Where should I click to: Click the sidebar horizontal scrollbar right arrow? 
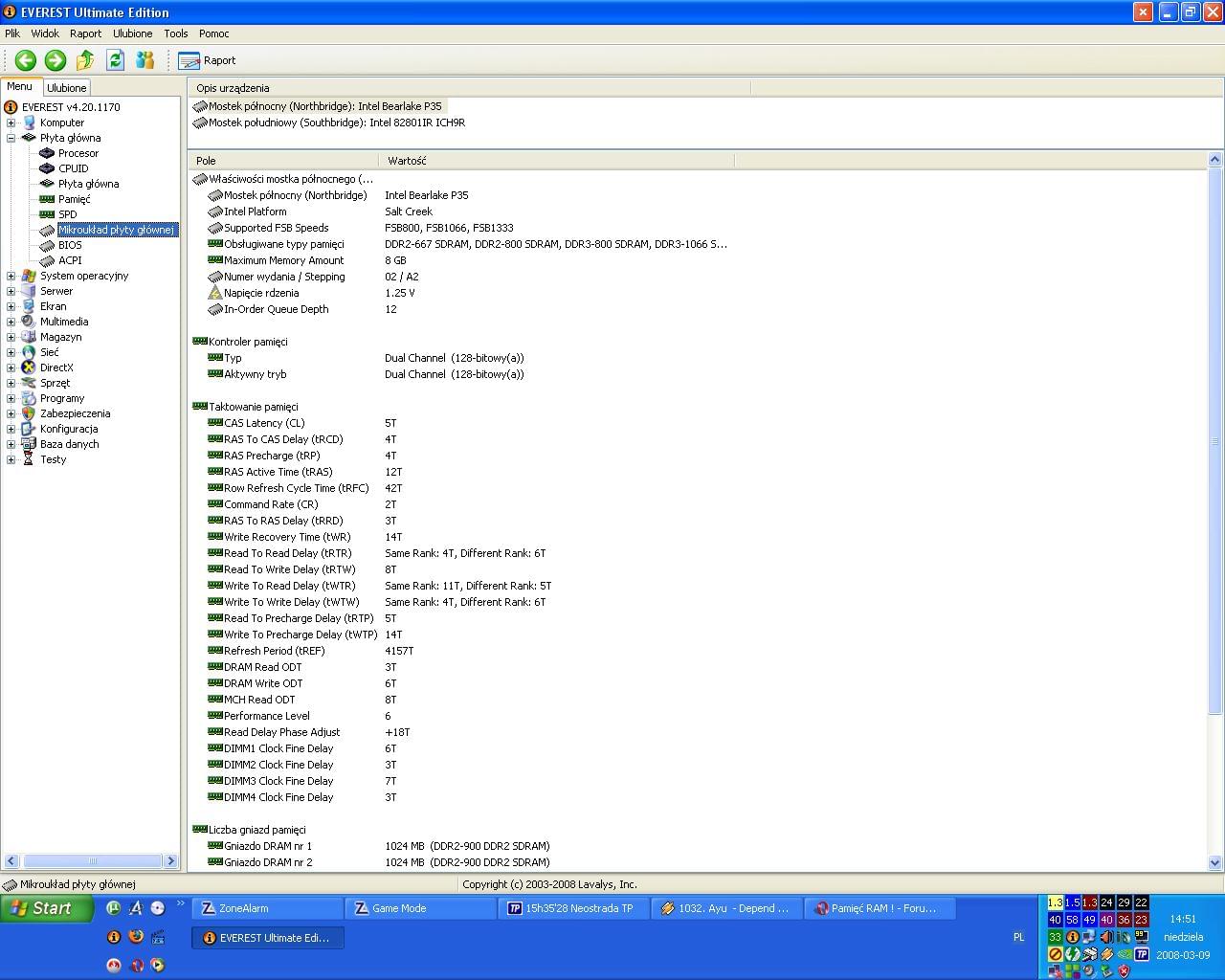pyautogui.click(x=171, y=861)
